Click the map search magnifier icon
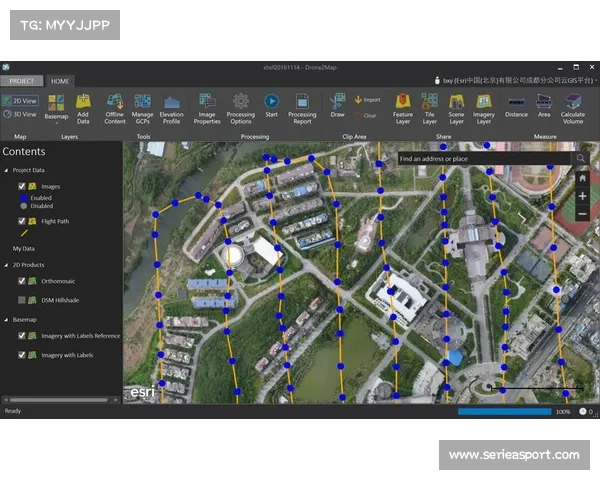 (x=580, y=158)
